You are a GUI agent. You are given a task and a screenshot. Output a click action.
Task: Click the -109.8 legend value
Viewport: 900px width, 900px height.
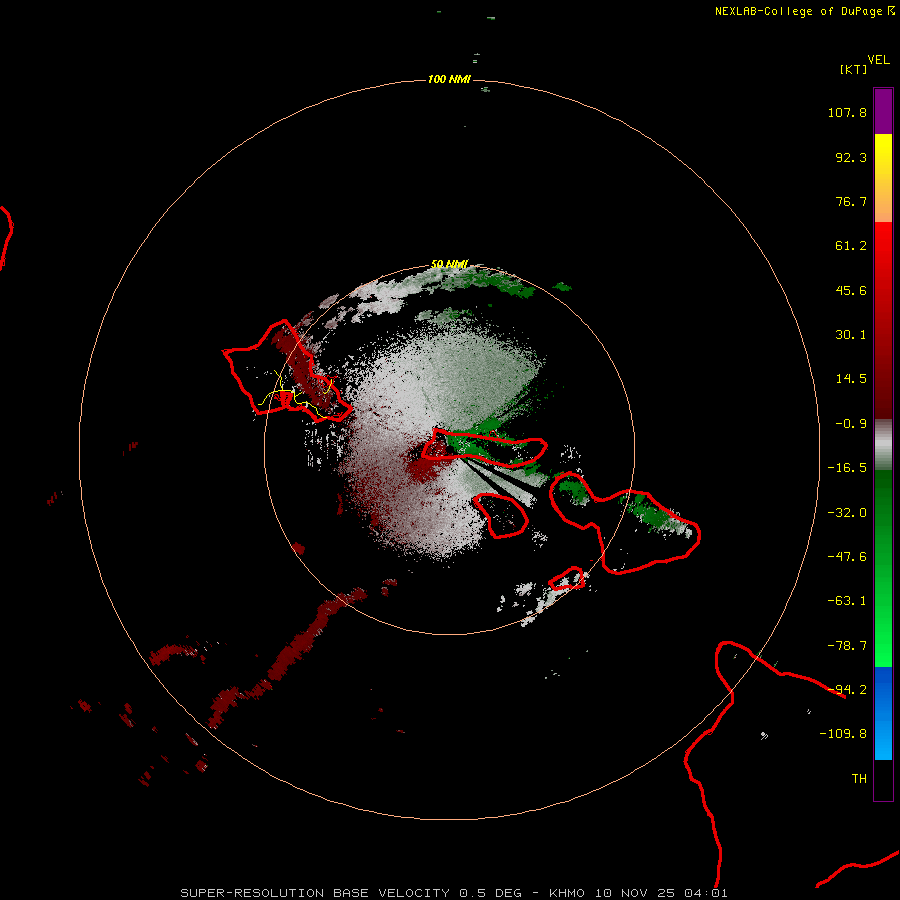point(843,734)
